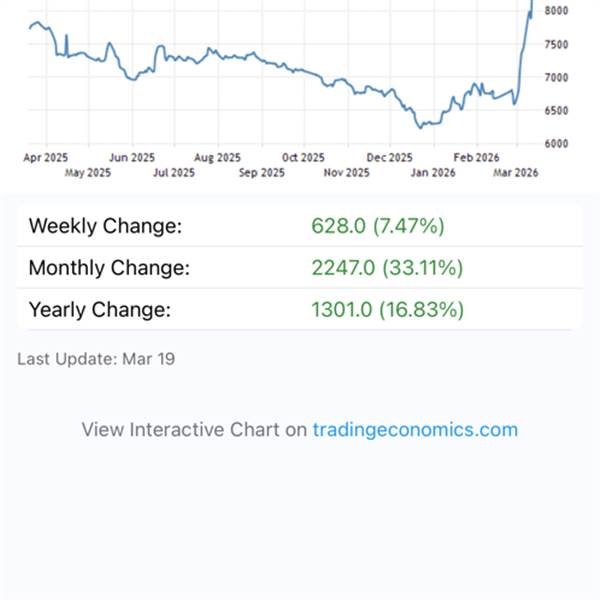Click the monthly change value 2247.0 (33.11%)
This screenshot has height=600, width=600.
388,268
